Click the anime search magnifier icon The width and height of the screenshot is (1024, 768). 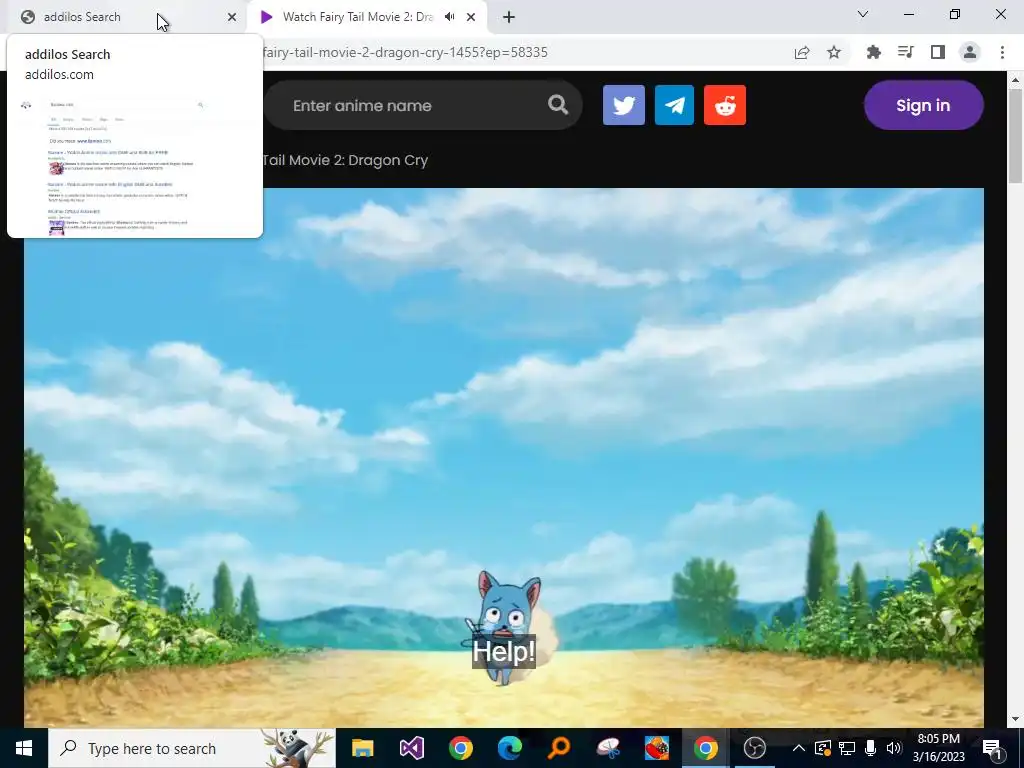pos(558,104)
